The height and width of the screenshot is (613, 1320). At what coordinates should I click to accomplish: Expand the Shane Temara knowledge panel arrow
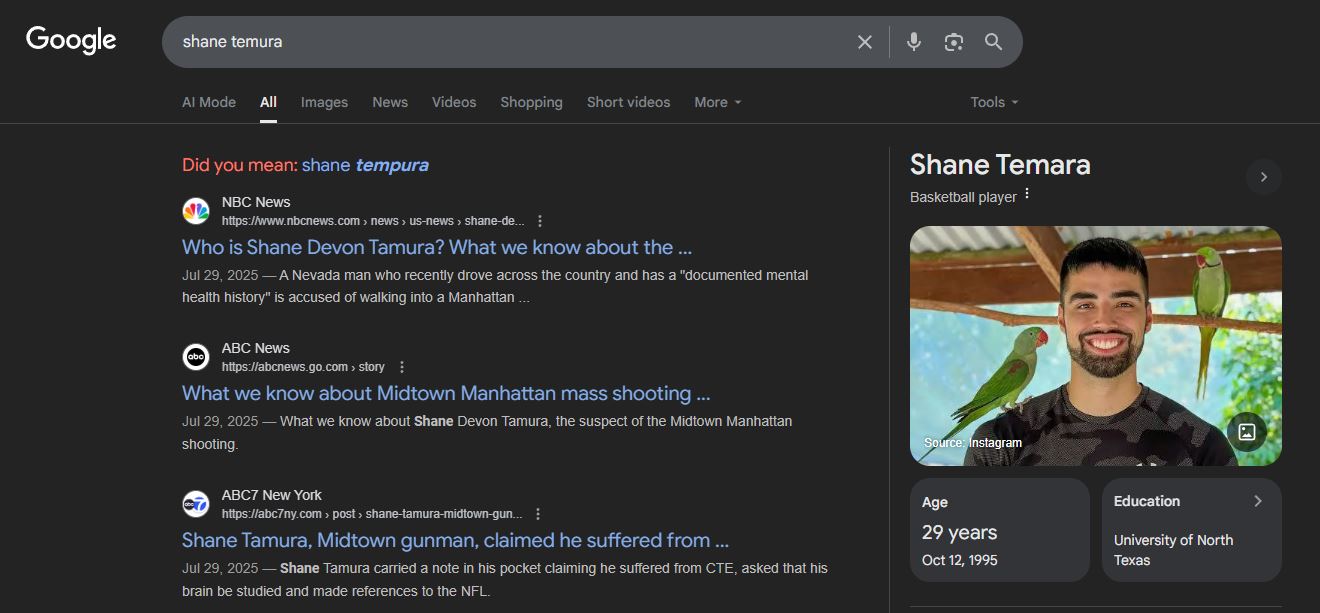point(1264,177)
